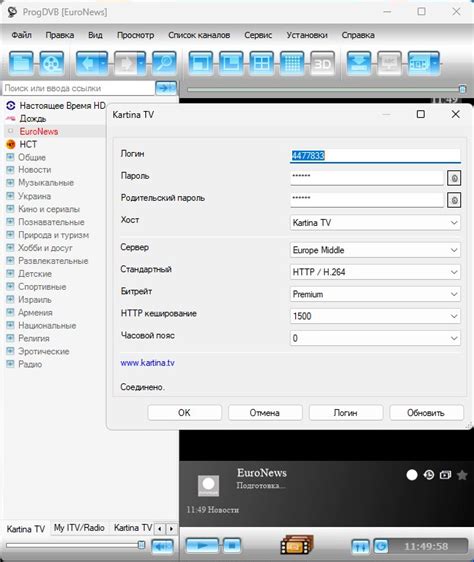Click the Логин input field
Screen dimensions: 474x562
click(x=375, y=156)
